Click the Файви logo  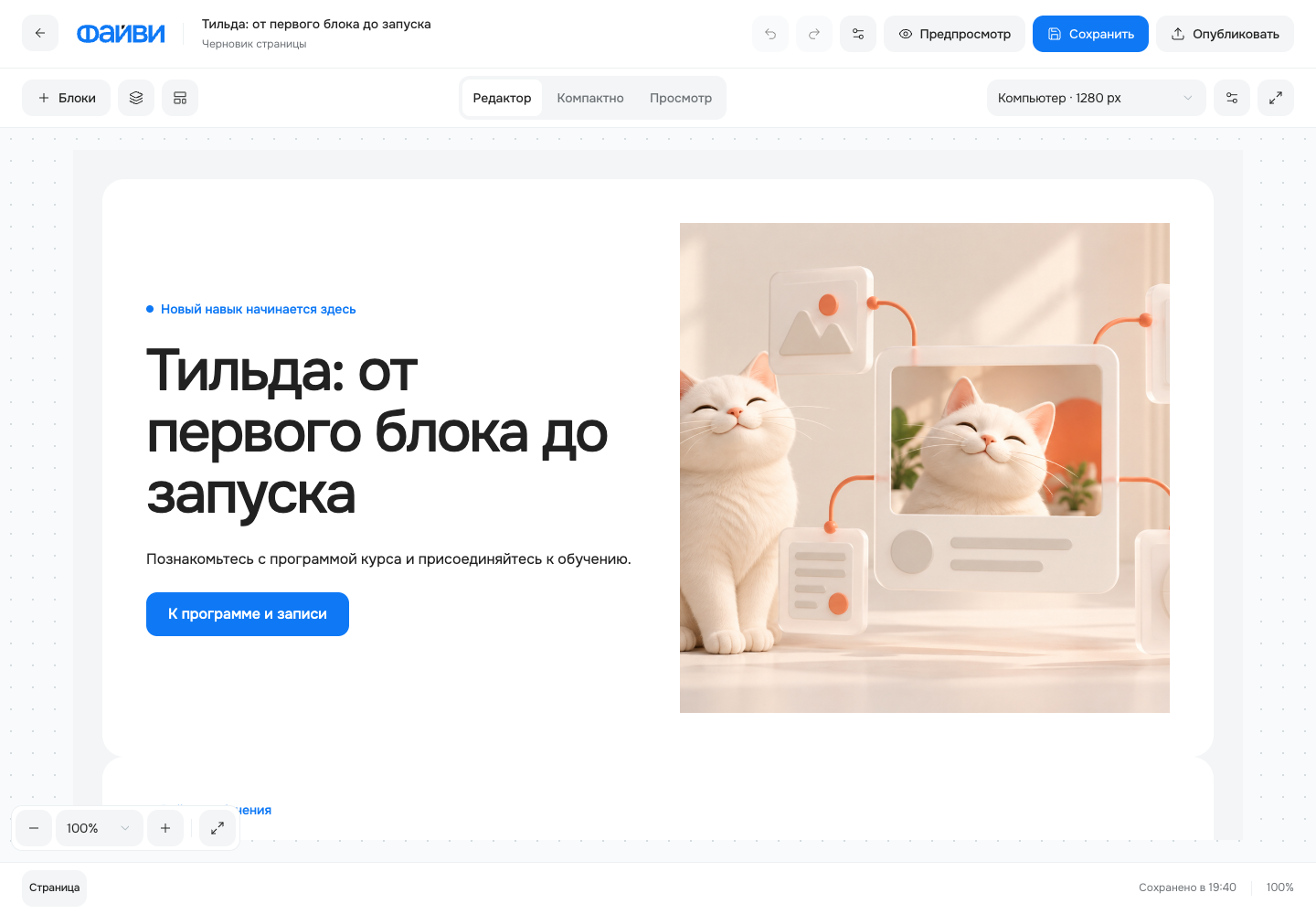(121, 34)
